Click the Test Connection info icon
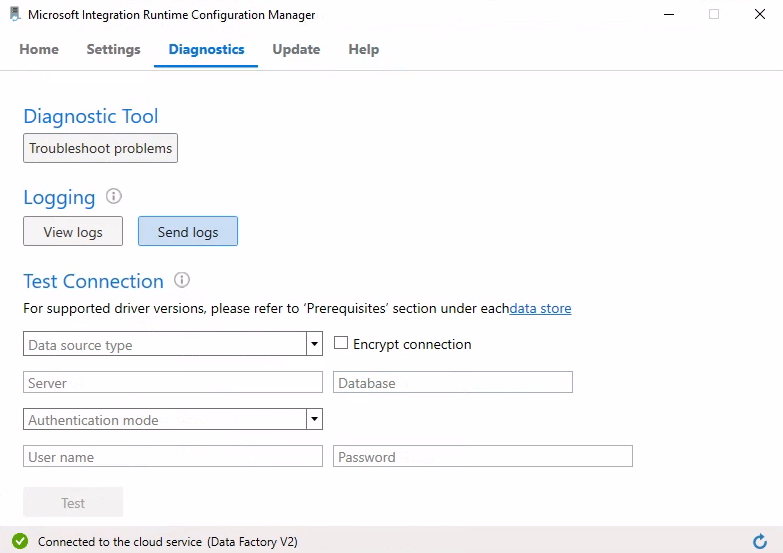Viewport: 783px width, 553px height. (182, 281)
